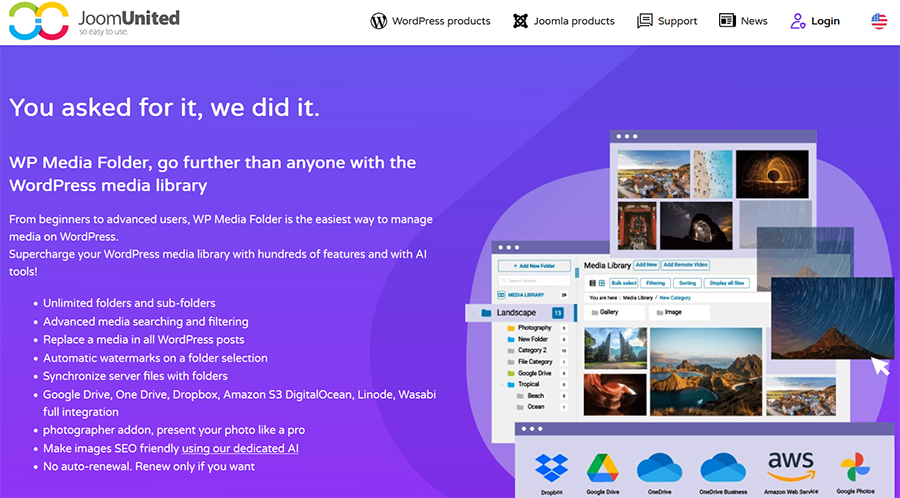Select the list view icon in Media Library
The width and height of the screenshot is (900, 498).
tap(593, 283)
